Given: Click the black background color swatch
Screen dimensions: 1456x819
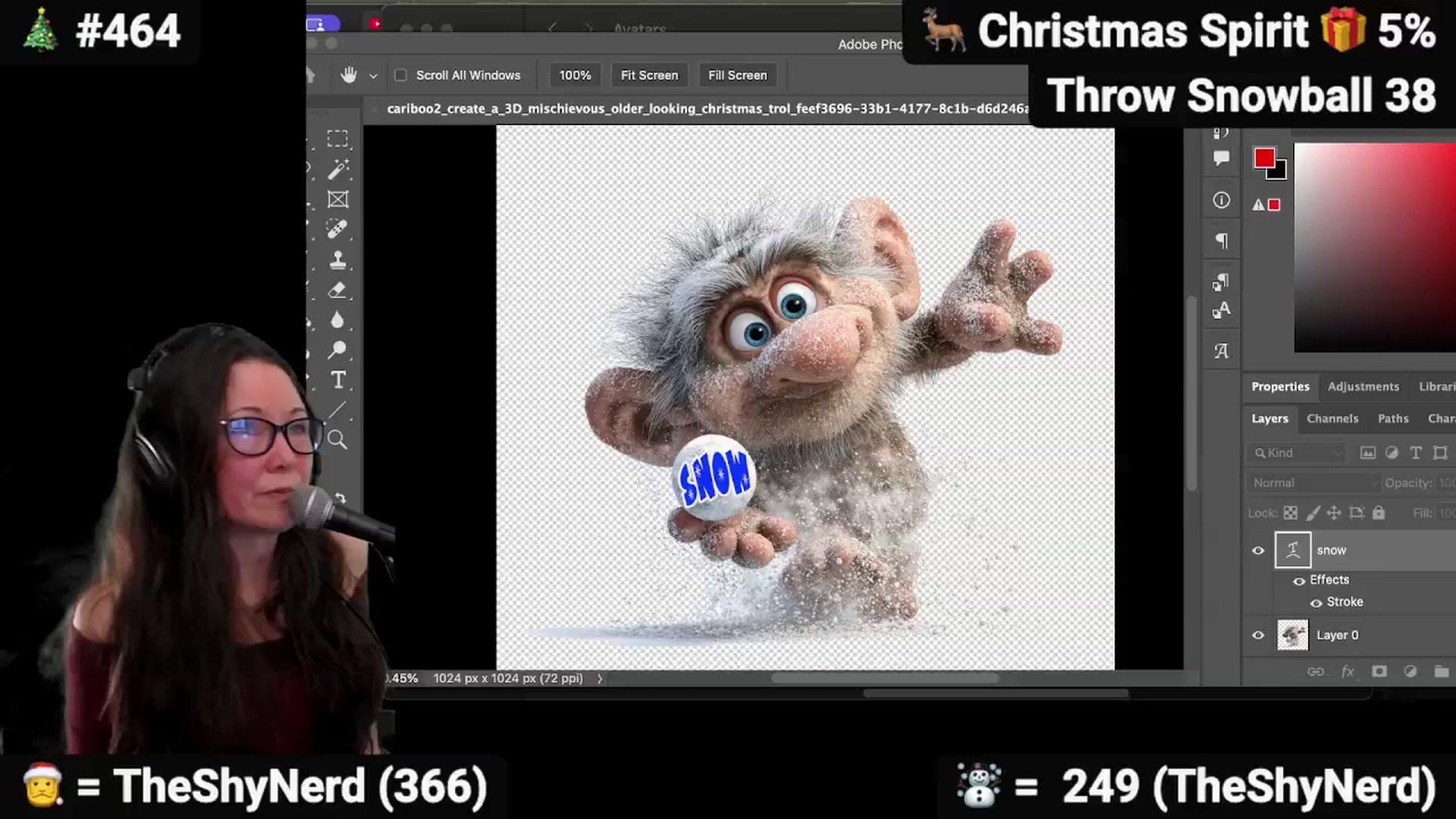Looking at the screenshot, I should point(1280,172).
